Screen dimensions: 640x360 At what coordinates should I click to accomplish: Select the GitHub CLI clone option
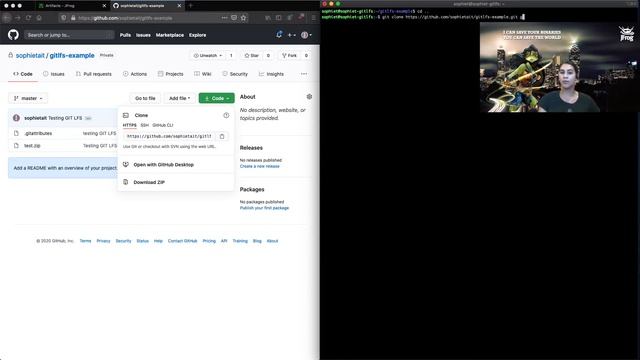163,125
